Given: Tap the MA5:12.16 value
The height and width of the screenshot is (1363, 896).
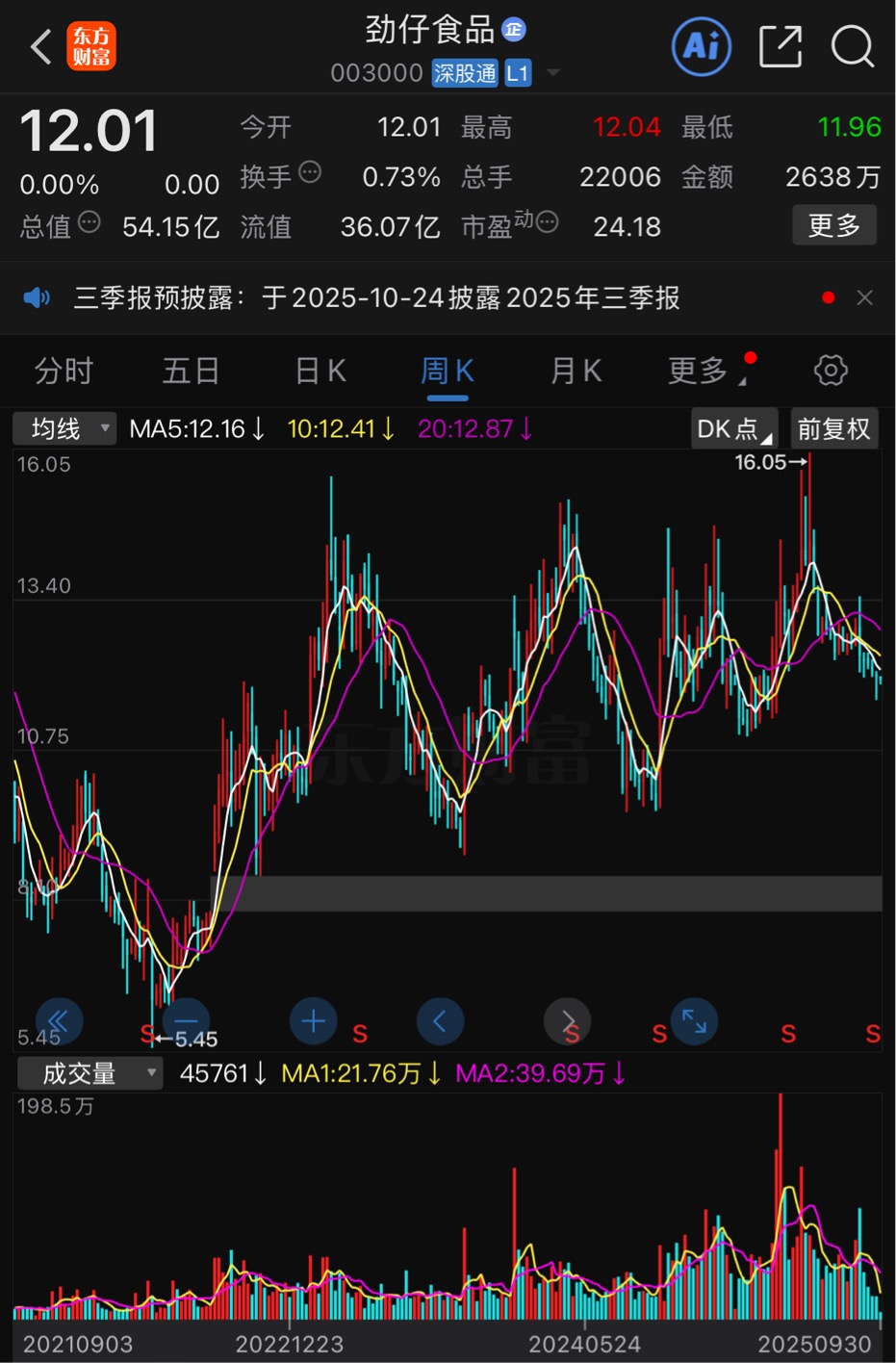Looking at the screenshot, I should click(197, 428).
